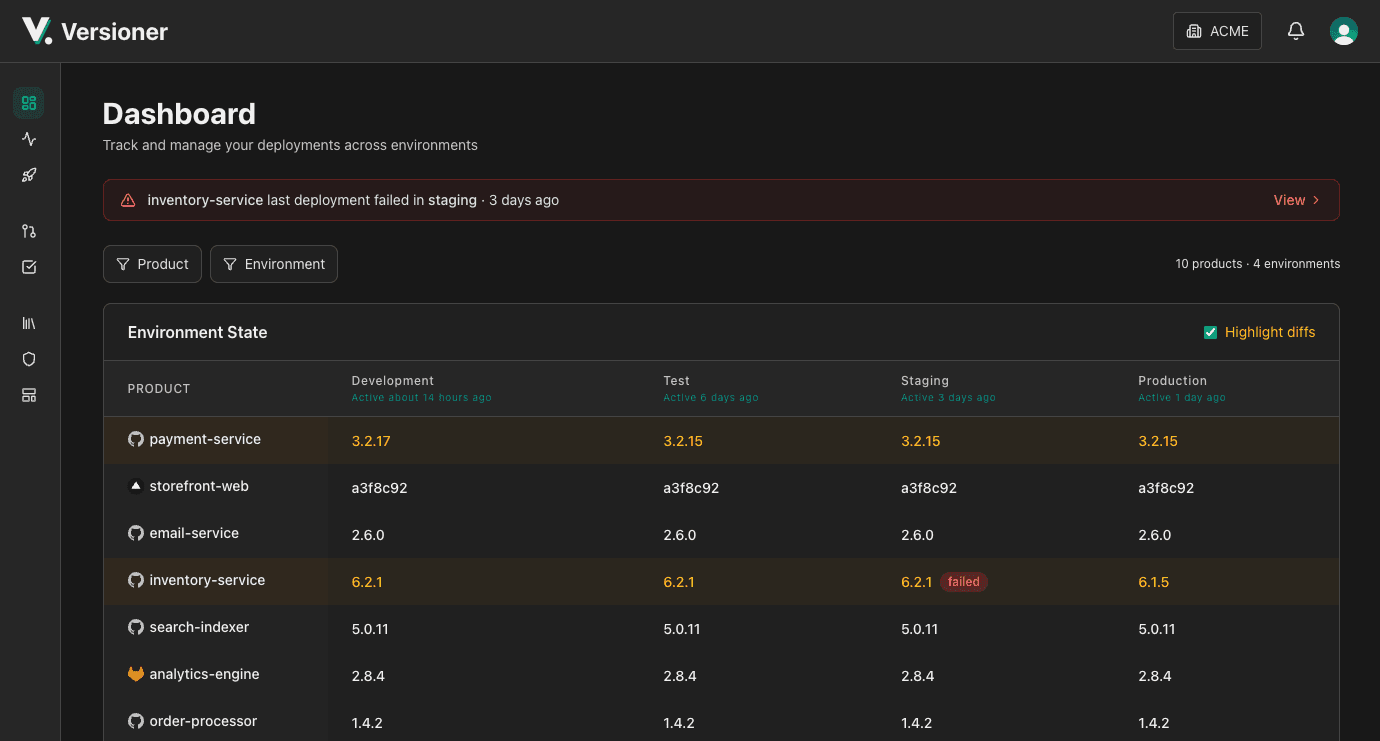
Task: Open the dashboard grid icon in sidebar
Action: (29, 103)
